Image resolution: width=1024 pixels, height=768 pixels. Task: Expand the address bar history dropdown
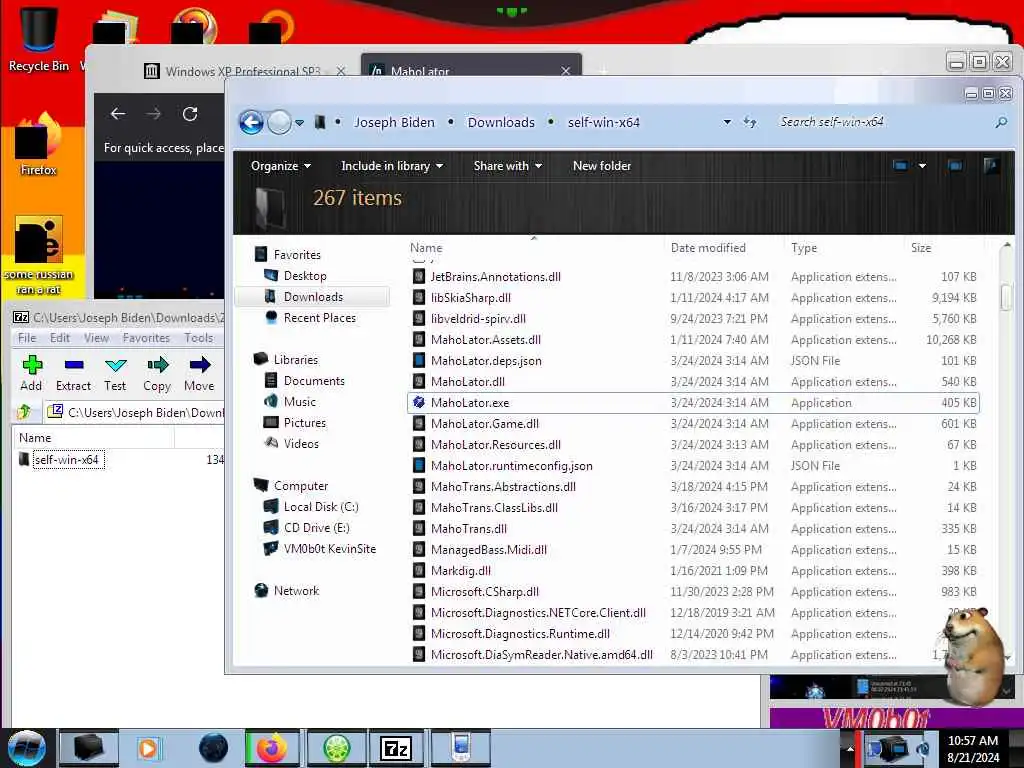click(x=727, y=122)
